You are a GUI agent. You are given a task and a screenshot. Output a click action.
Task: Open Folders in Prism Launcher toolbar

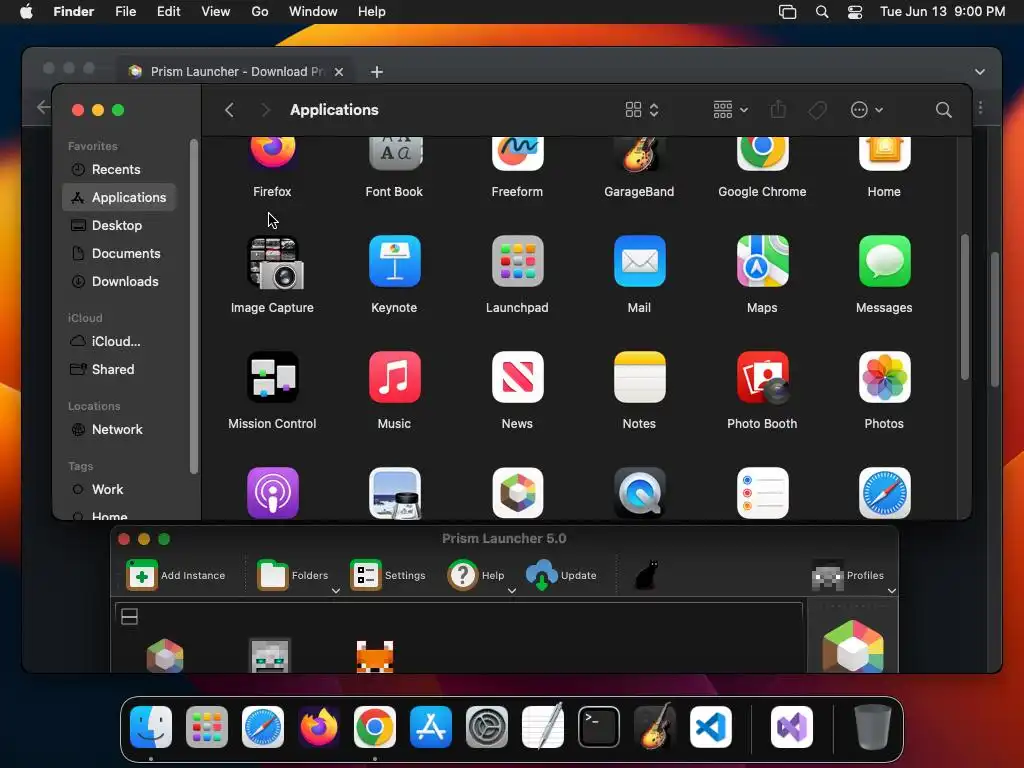click(293, 575)
